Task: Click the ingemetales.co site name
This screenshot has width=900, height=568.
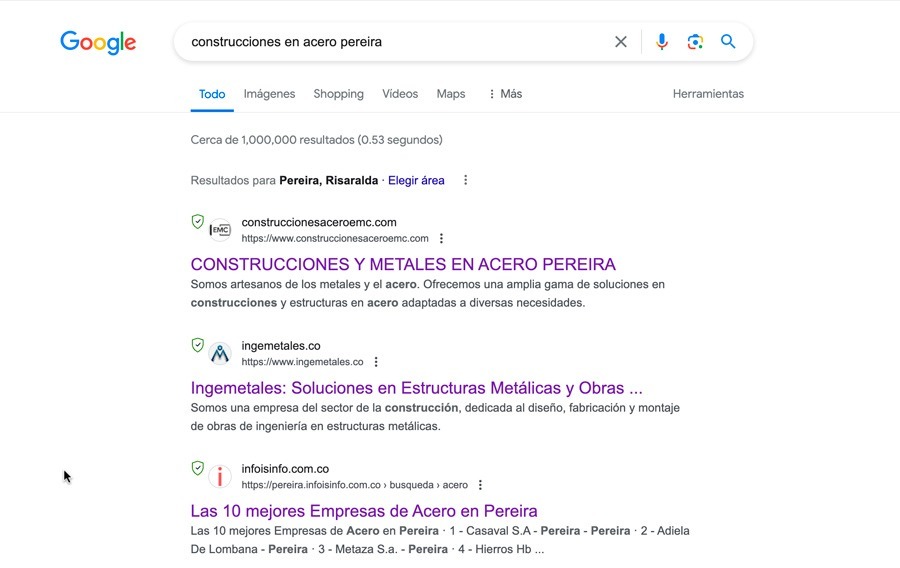Action: (x=281, y=346)
